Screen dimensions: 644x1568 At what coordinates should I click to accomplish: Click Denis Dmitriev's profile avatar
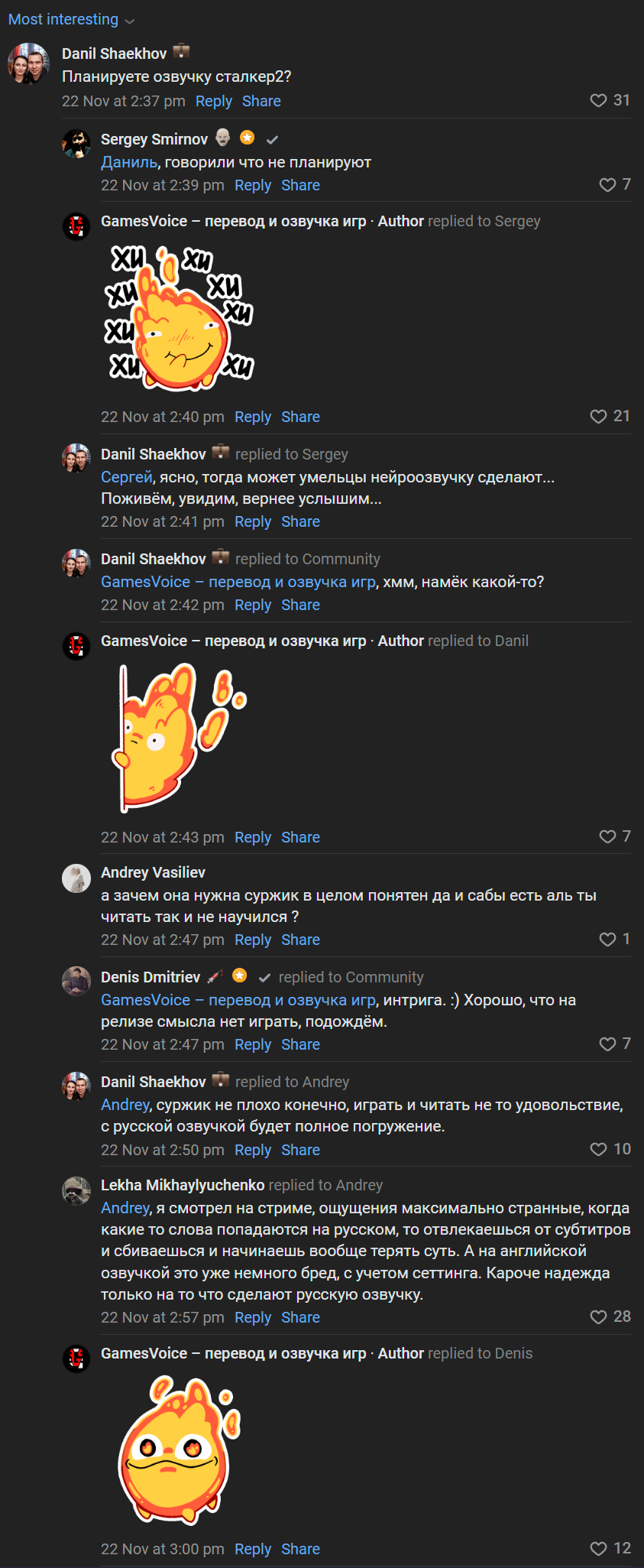76,982
